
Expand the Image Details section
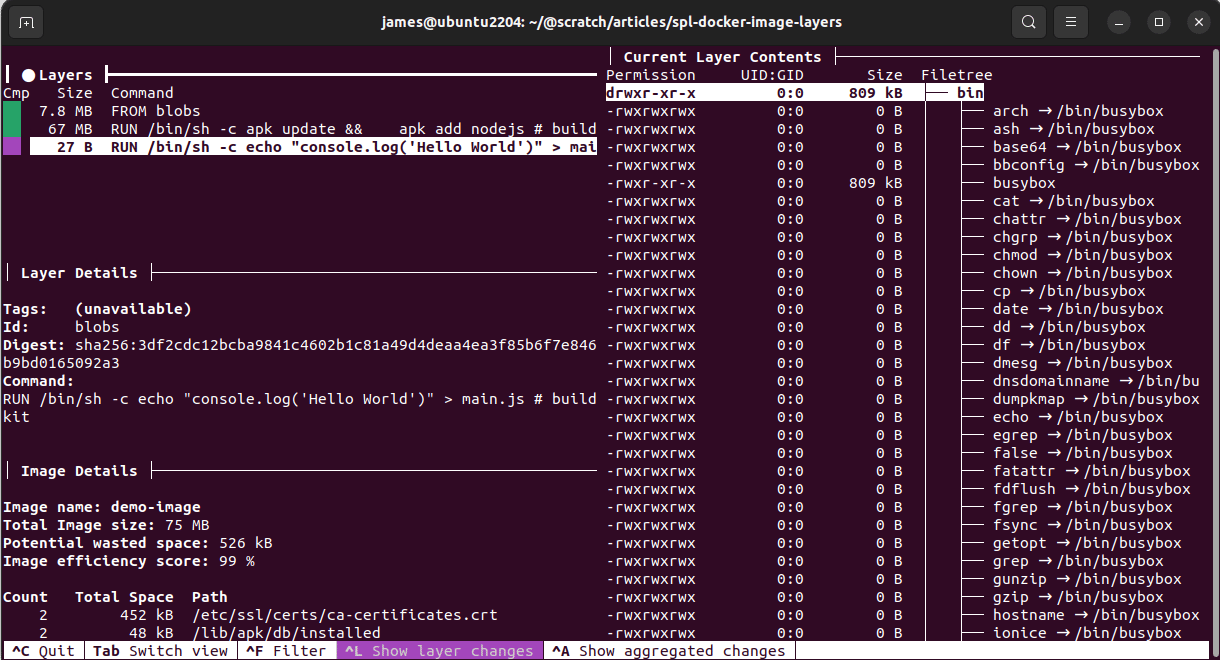(79, 470)
